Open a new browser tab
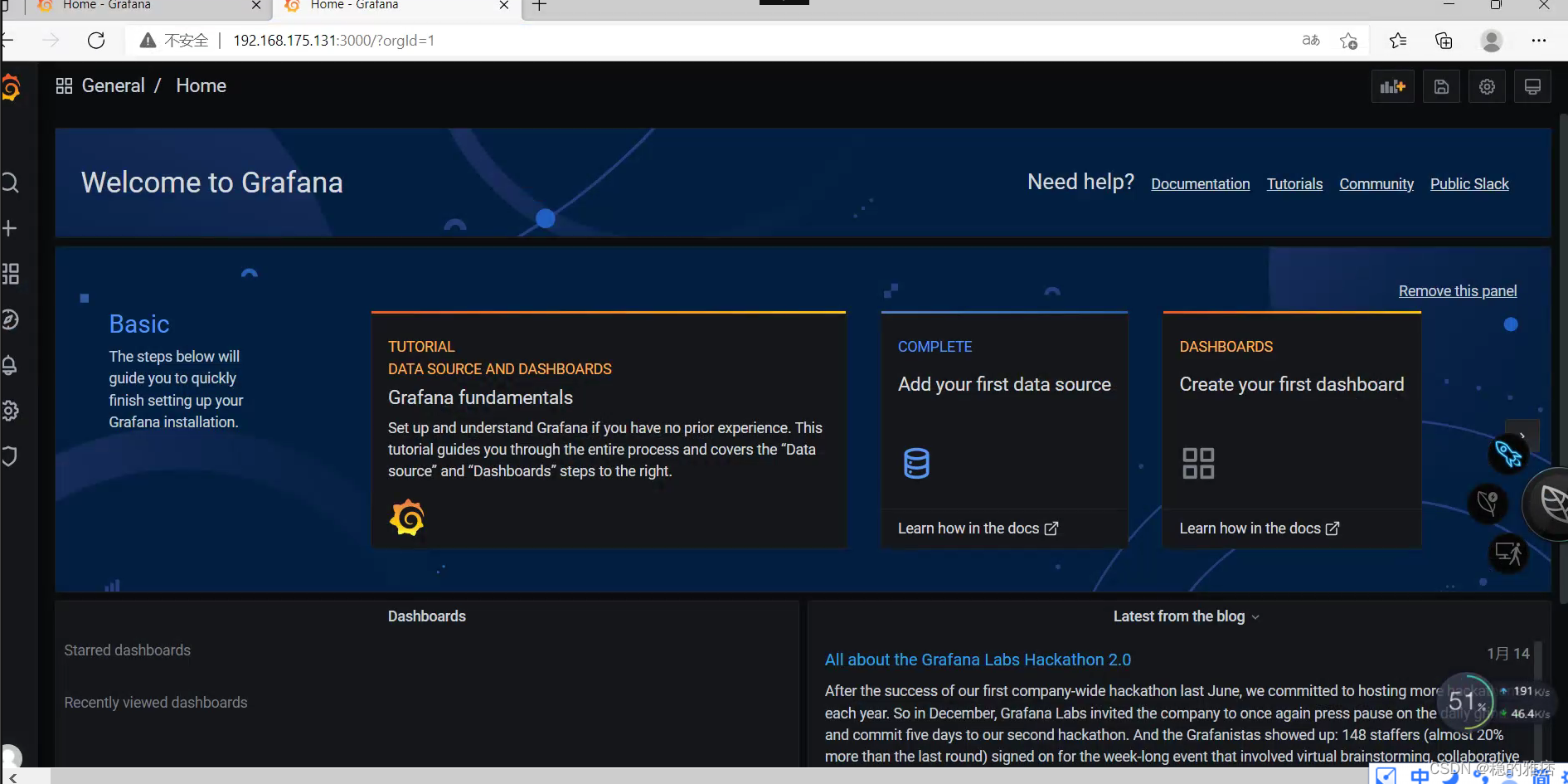 540,7
